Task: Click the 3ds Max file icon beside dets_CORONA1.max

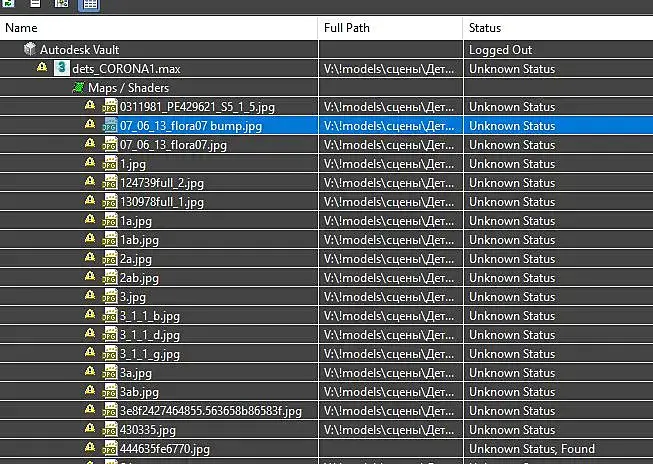Action: (62, 68)
